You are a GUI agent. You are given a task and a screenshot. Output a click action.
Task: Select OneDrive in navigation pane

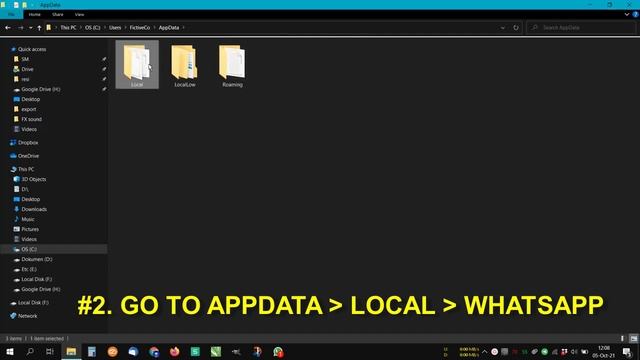[29, 156]
